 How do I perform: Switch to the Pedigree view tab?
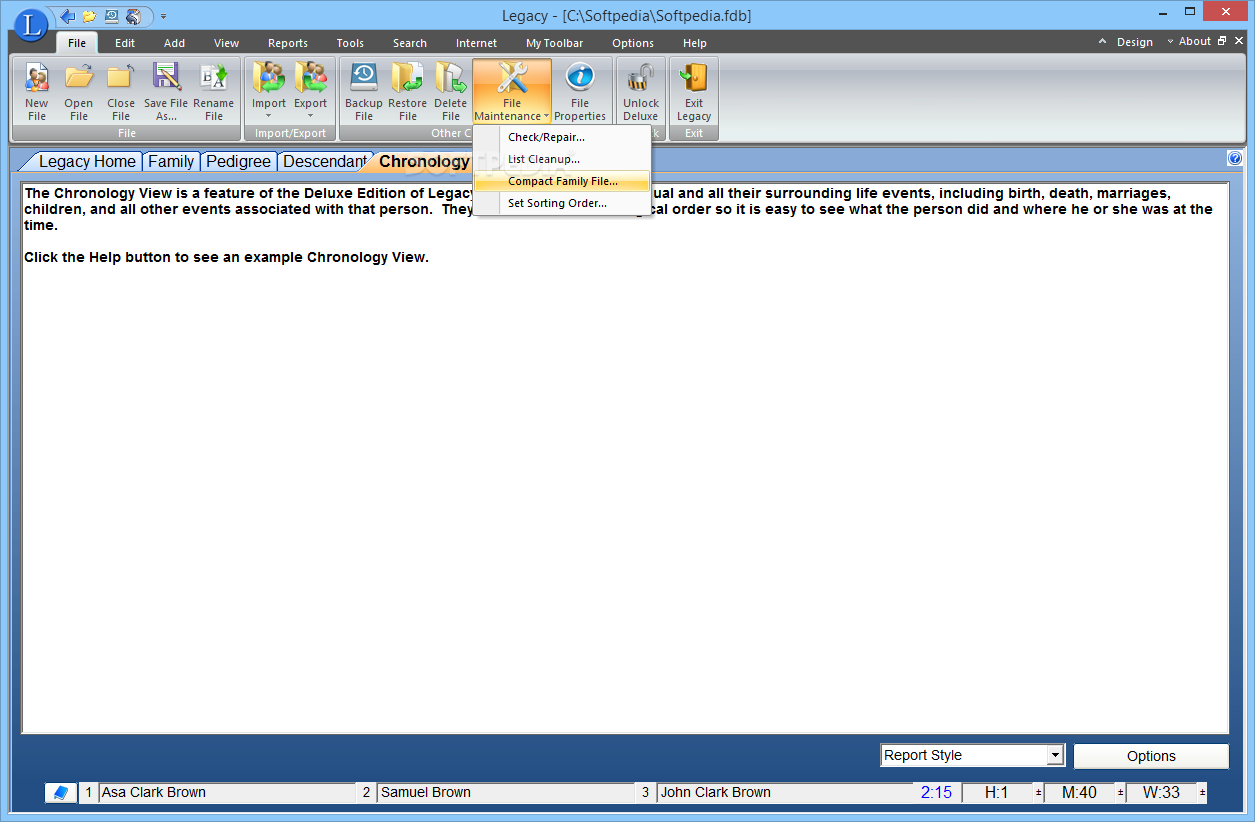click(x=238, y=161)
